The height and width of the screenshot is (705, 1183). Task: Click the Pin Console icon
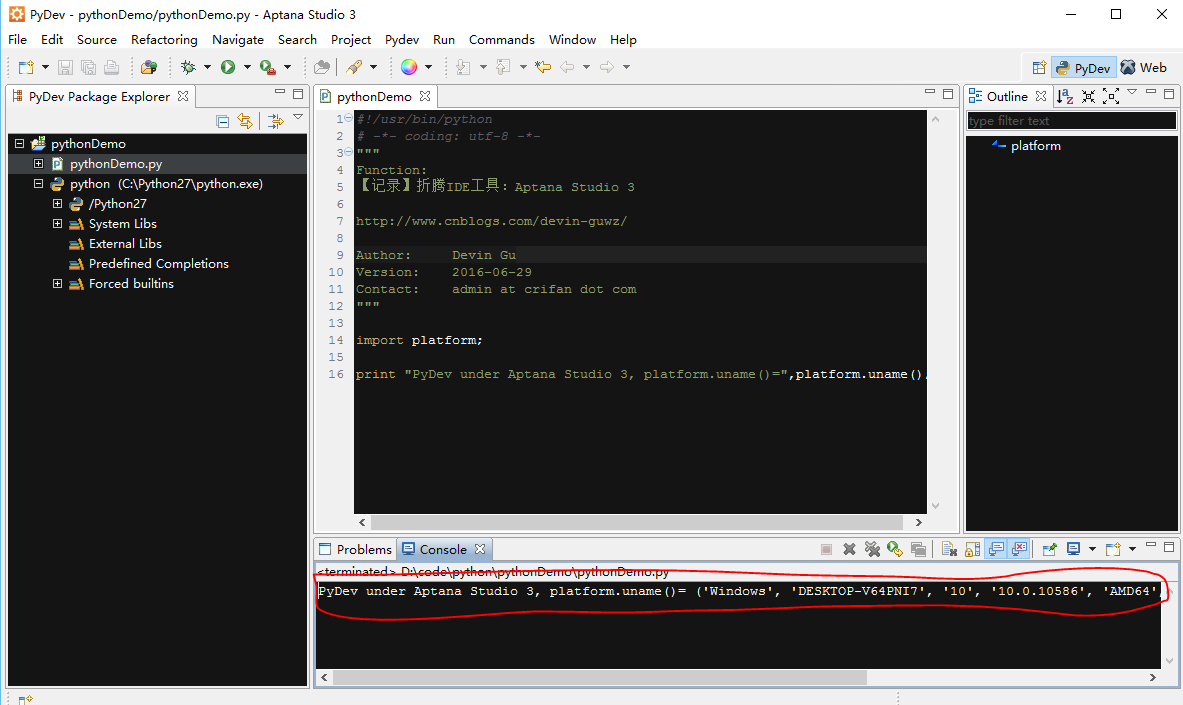[x=1049, y=549]
